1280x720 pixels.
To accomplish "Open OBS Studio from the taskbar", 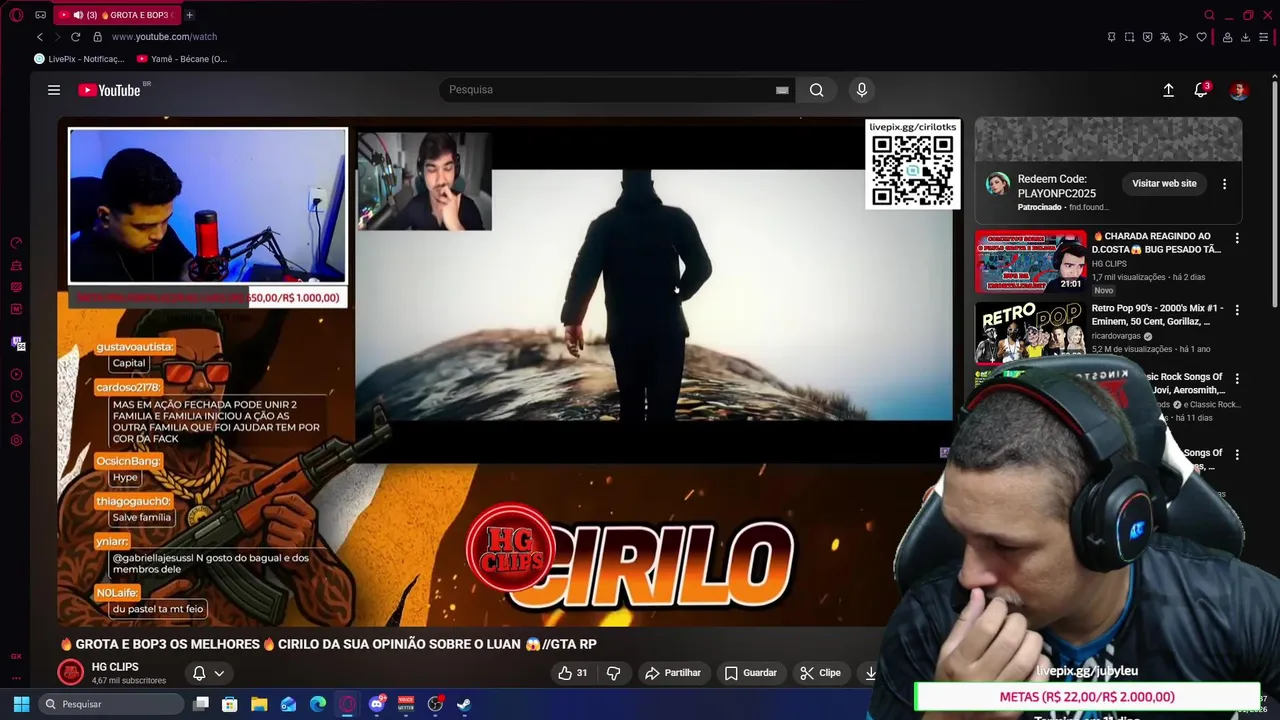I will [x=435, y=704].
